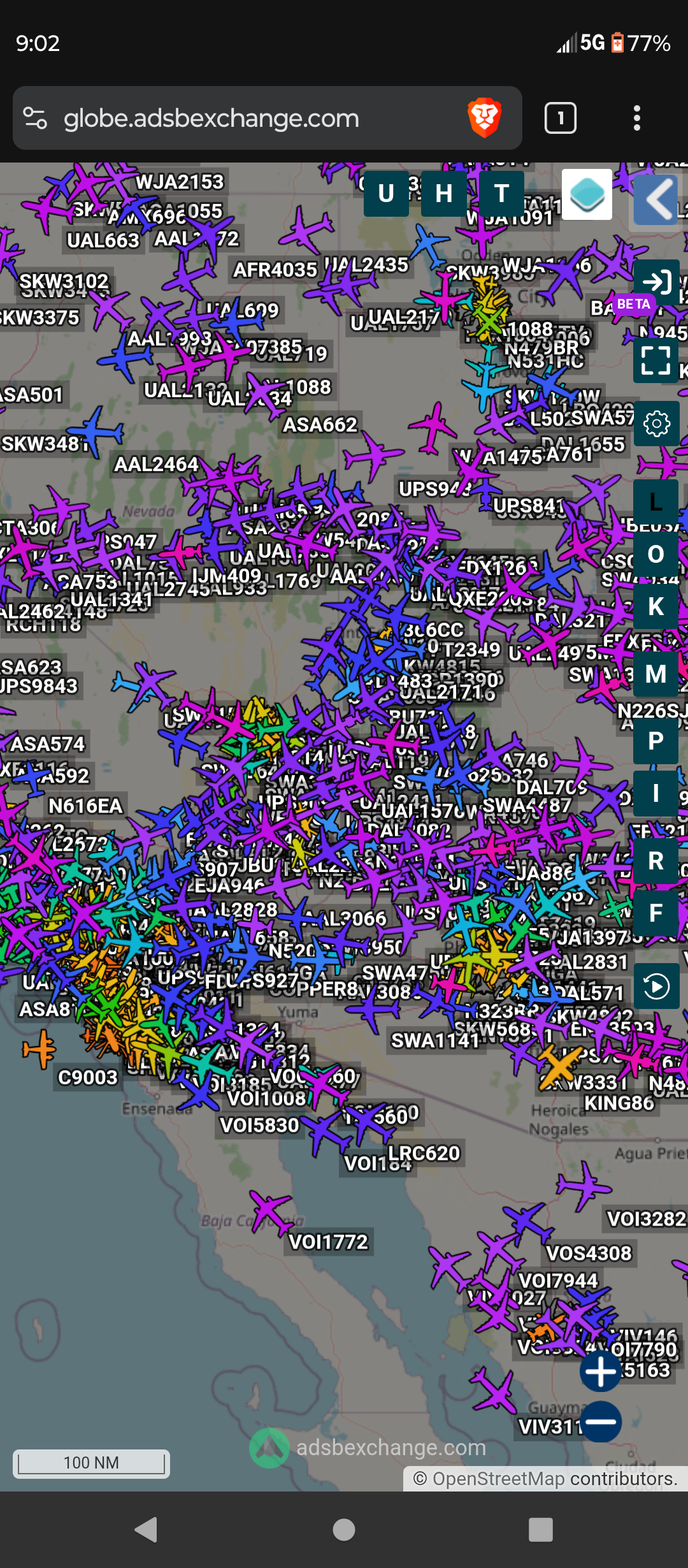The image size is (688, 1568).
Task: Open map settings gear
Action: click(x=656, y=423)
